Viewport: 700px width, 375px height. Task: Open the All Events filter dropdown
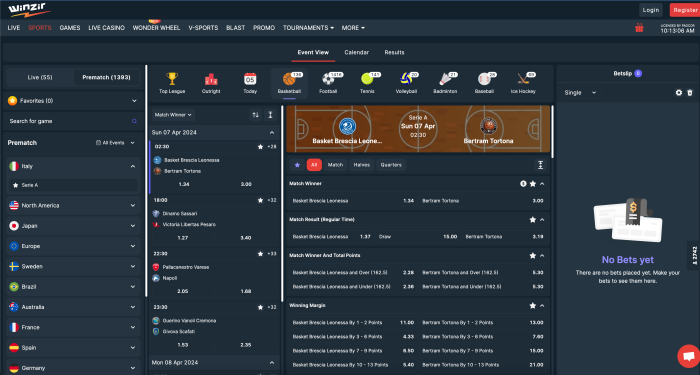coord(115,143)
